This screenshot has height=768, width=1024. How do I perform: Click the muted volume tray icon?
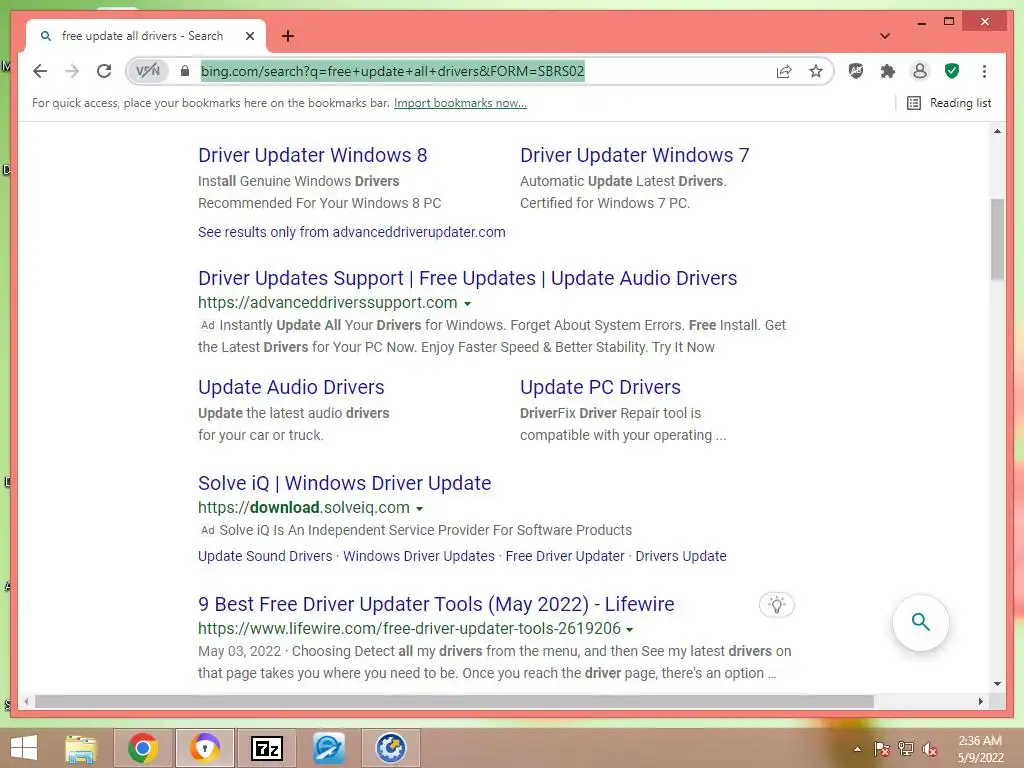930,749
